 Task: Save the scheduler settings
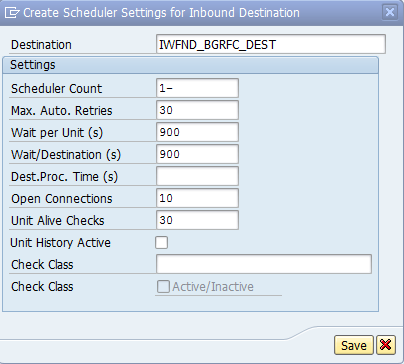pyautogui.click(x=354, y=345)
